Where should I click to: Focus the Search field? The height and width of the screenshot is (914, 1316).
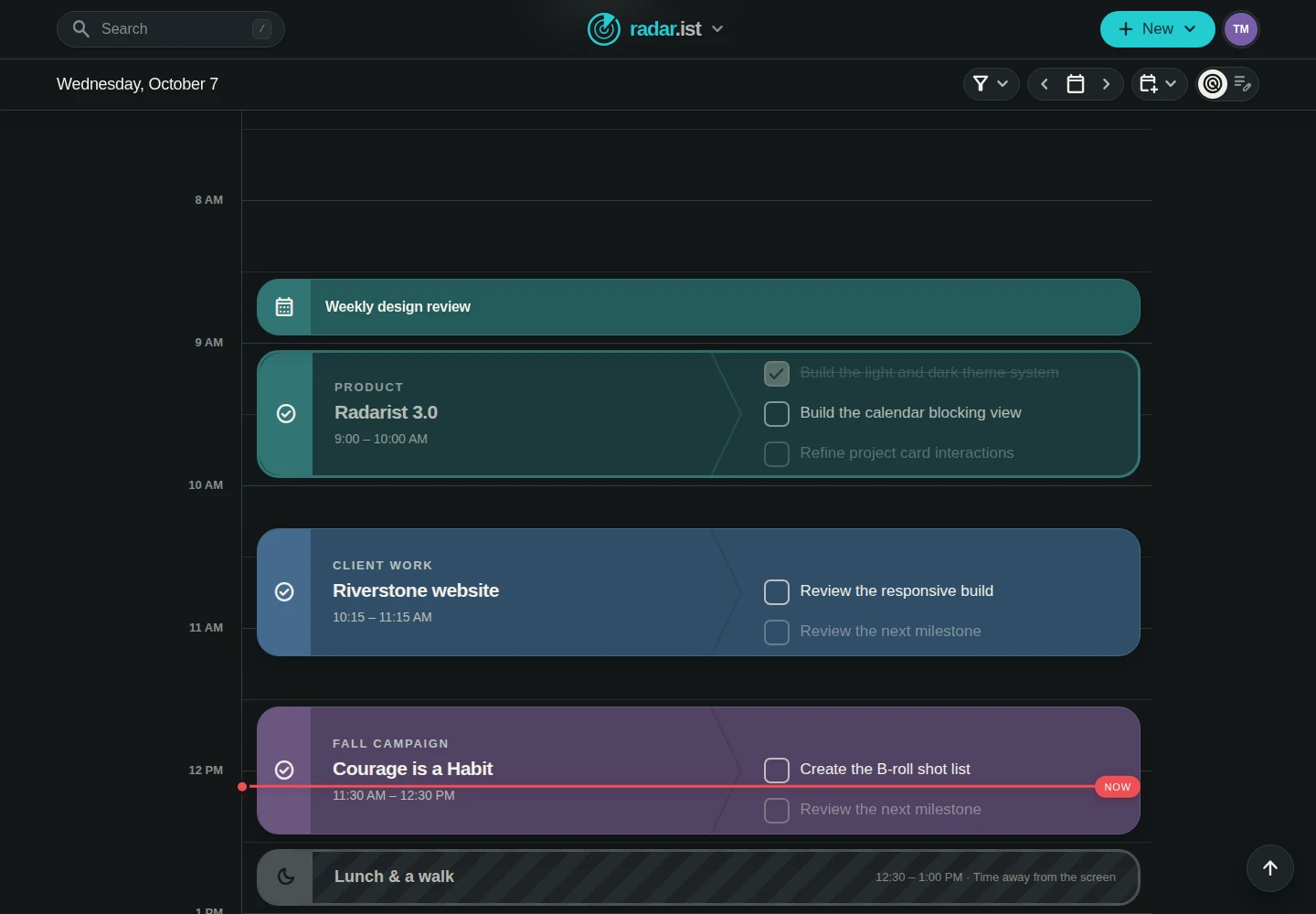click(171, 29)
